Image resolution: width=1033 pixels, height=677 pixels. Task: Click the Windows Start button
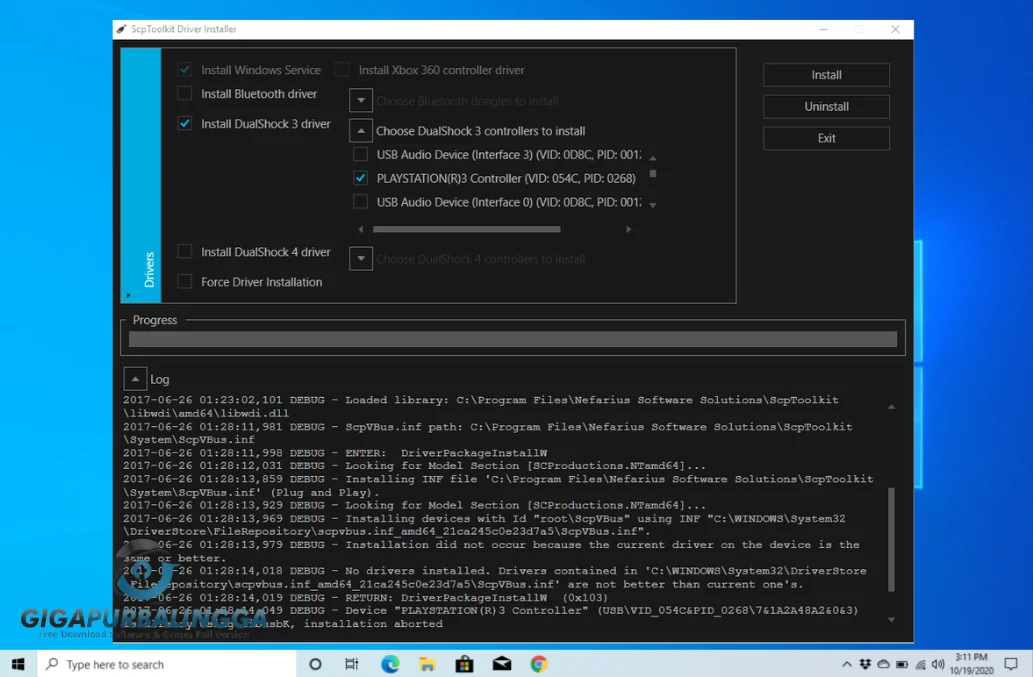click(x=17, y=663)
